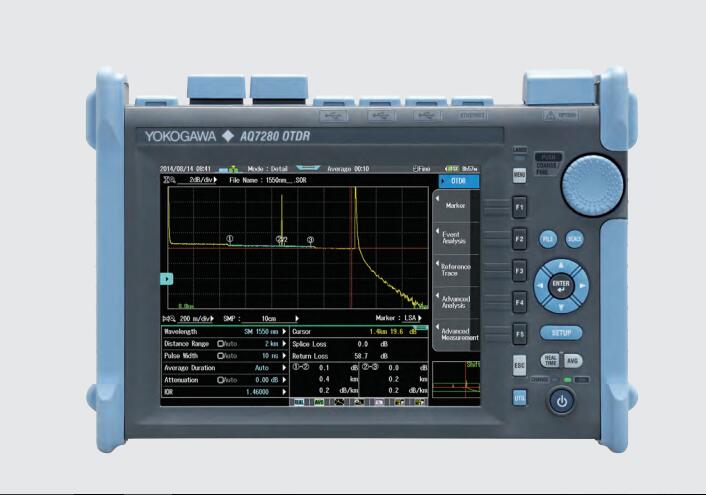Open the Event Analysis soft menu
Image resolution: width=706 pixels, height=495 pixels.
click(455, 238)
